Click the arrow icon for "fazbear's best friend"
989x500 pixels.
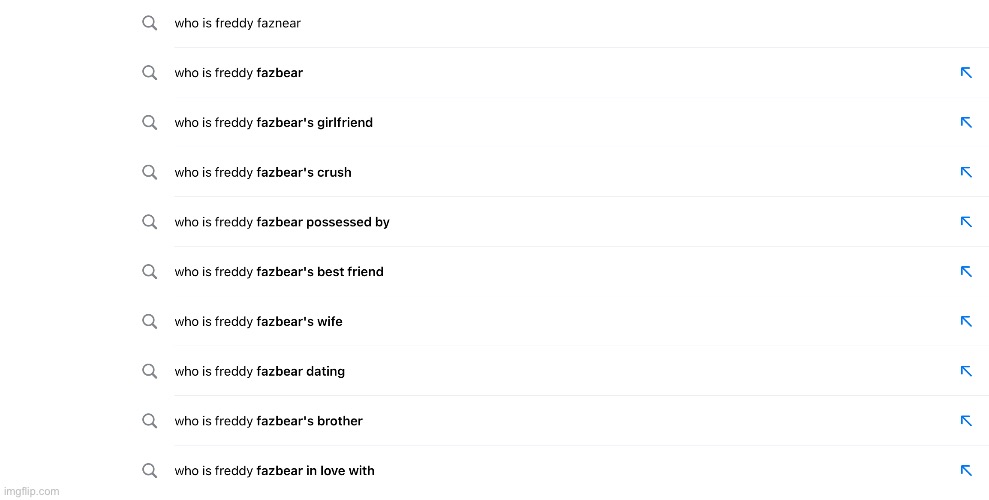click(x=966, y=272)
